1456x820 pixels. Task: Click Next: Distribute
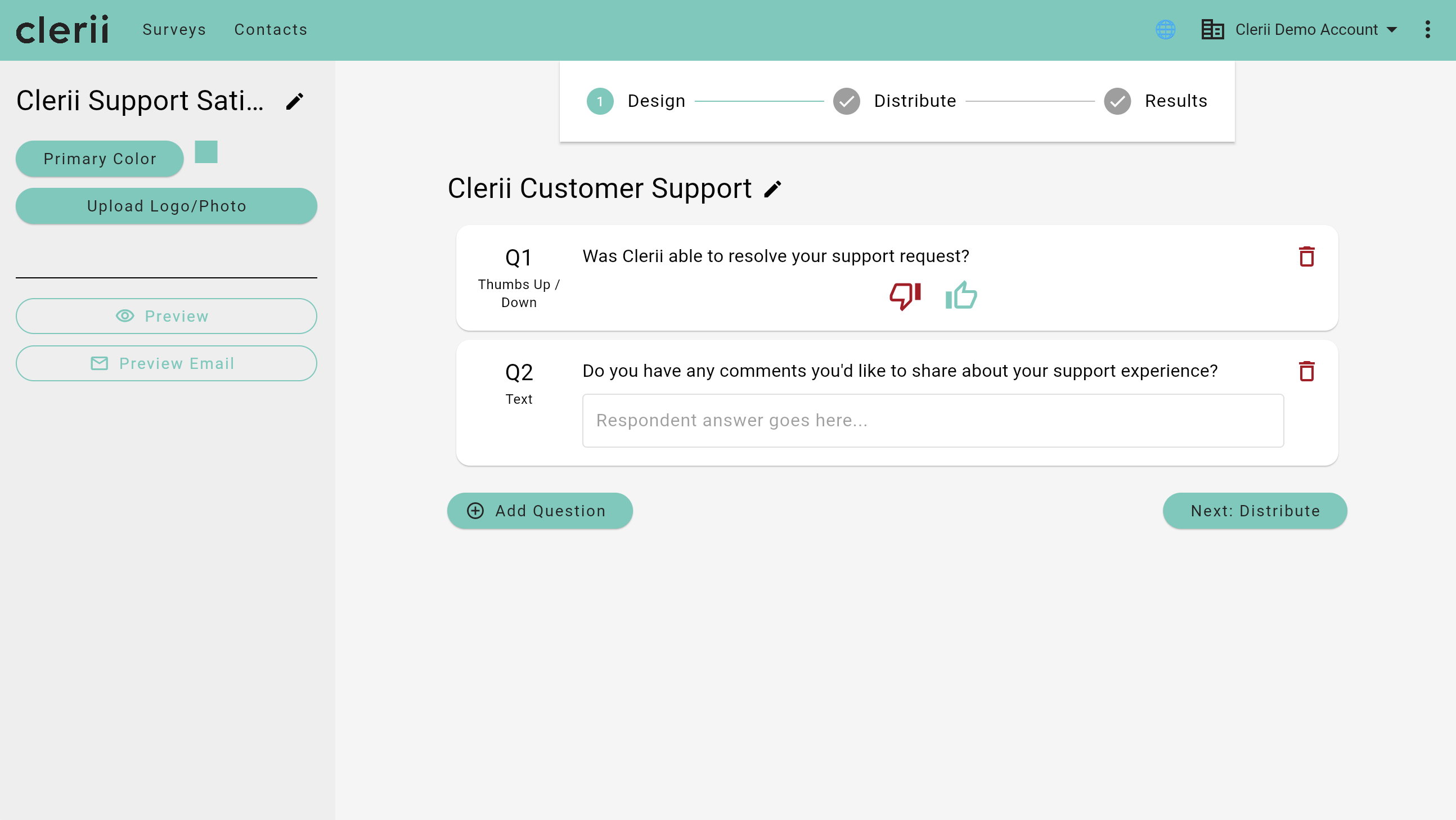click(x=1255, y=511)
